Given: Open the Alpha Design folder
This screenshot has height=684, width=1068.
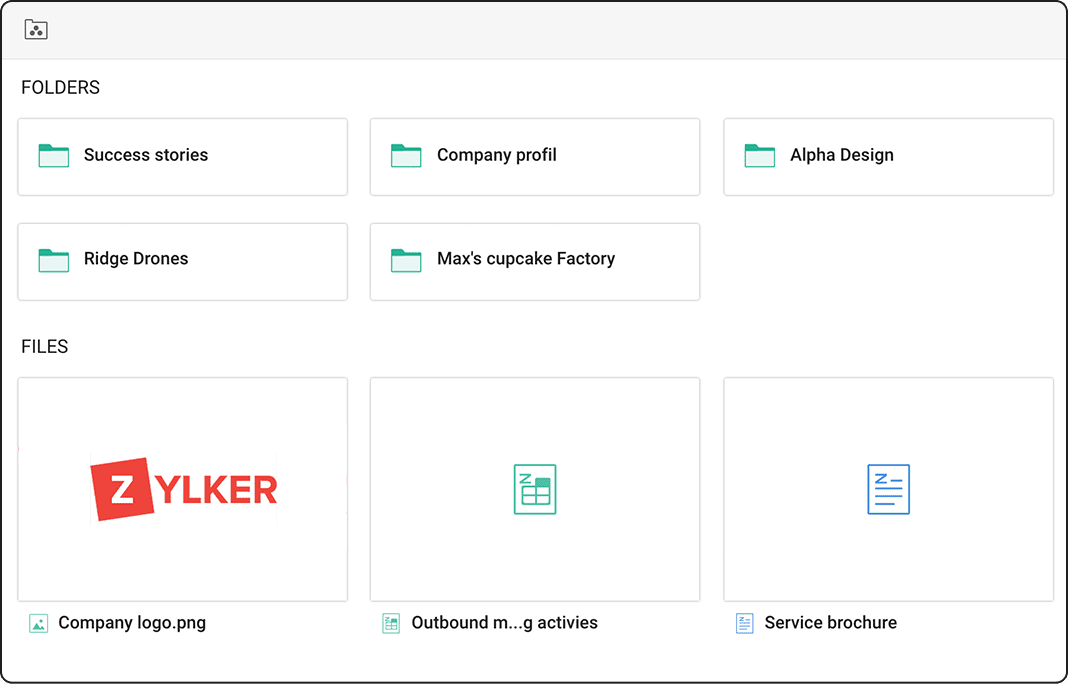Looking at the screenshot, I should click(842, 155).
